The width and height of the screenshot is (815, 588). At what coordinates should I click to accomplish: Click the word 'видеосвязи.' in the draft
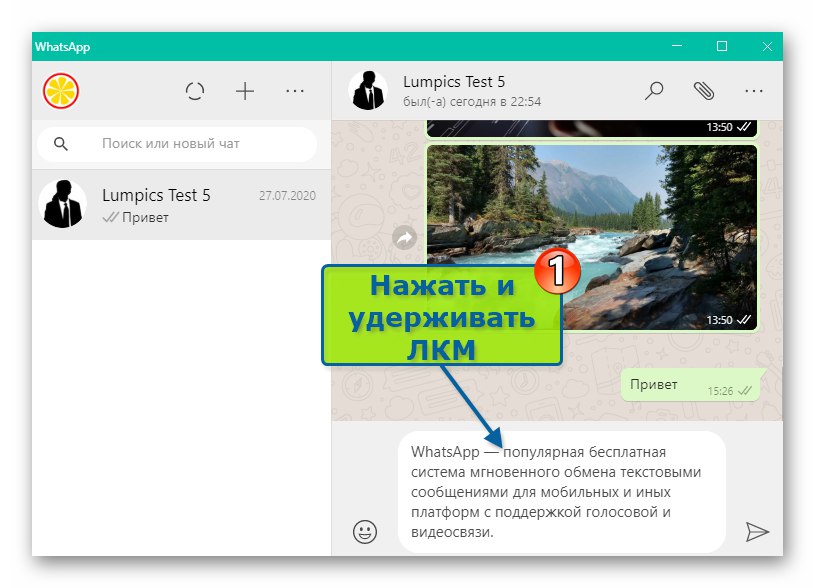(x=452, y=532)
